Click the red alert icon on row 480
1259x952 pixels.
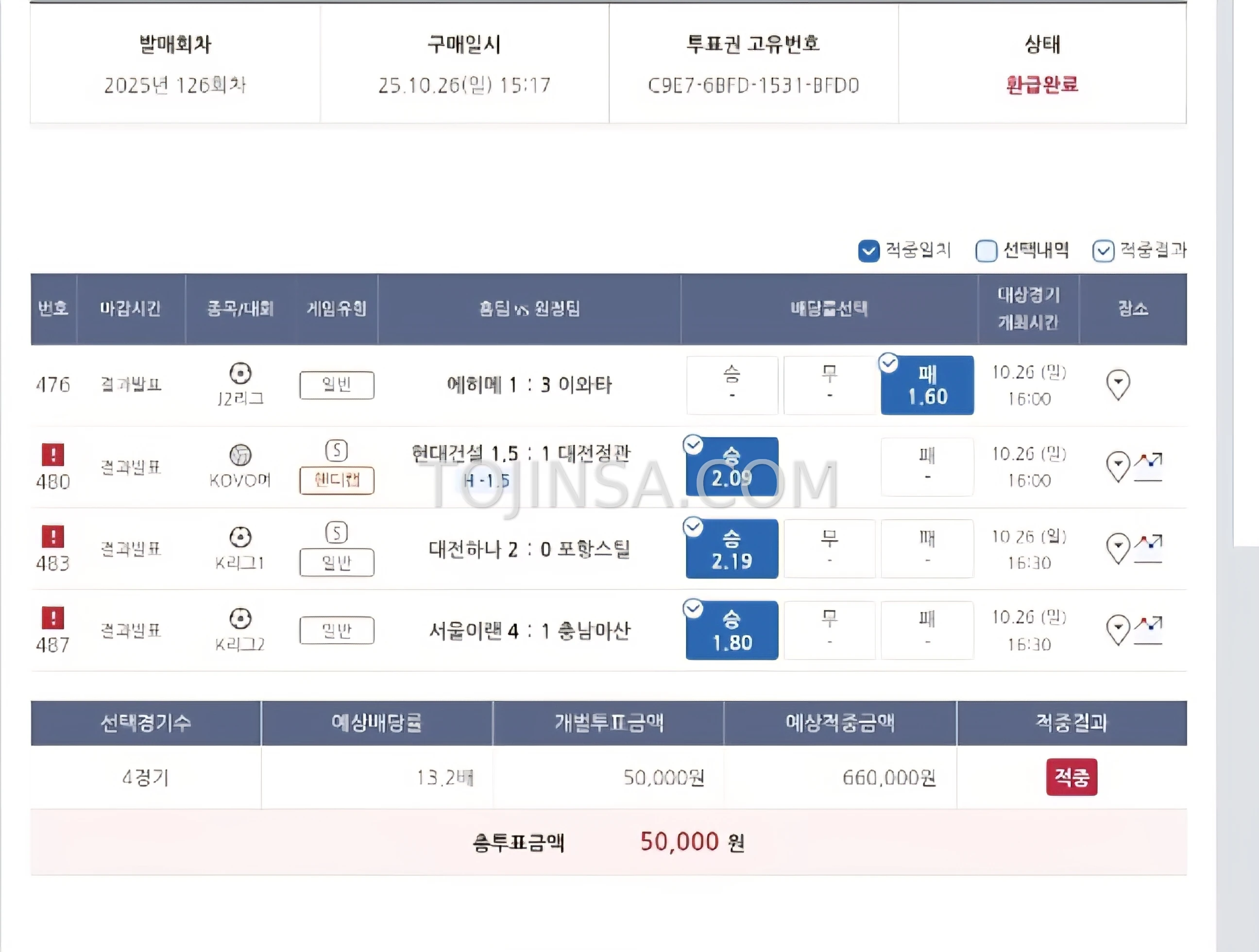(x=53, y=455)
